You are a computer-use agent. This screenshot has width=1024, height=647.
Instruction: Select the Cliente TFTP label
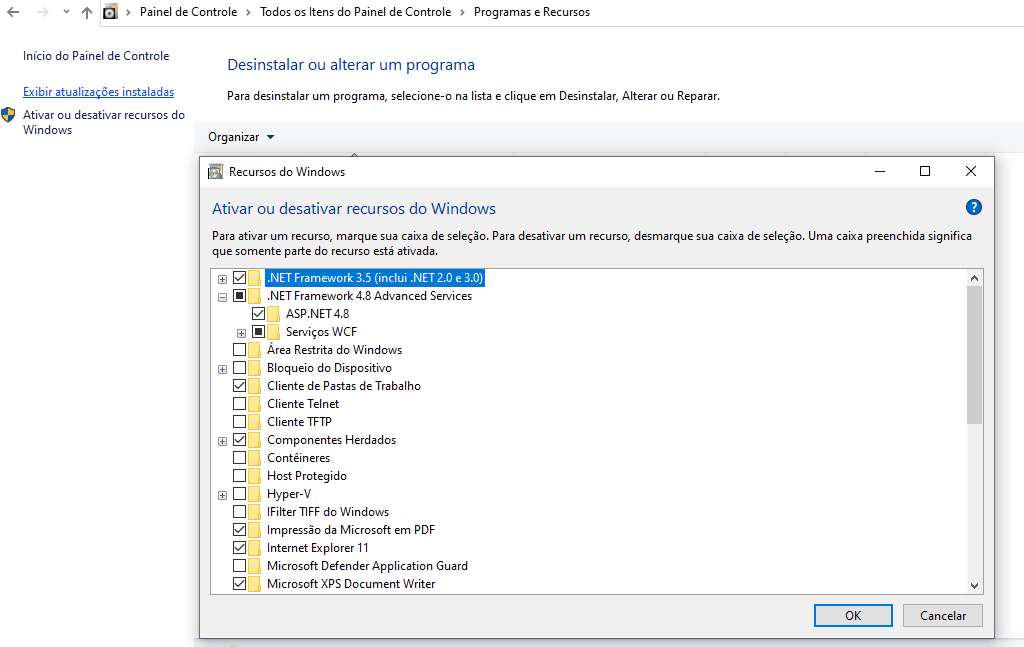[299, 422]
